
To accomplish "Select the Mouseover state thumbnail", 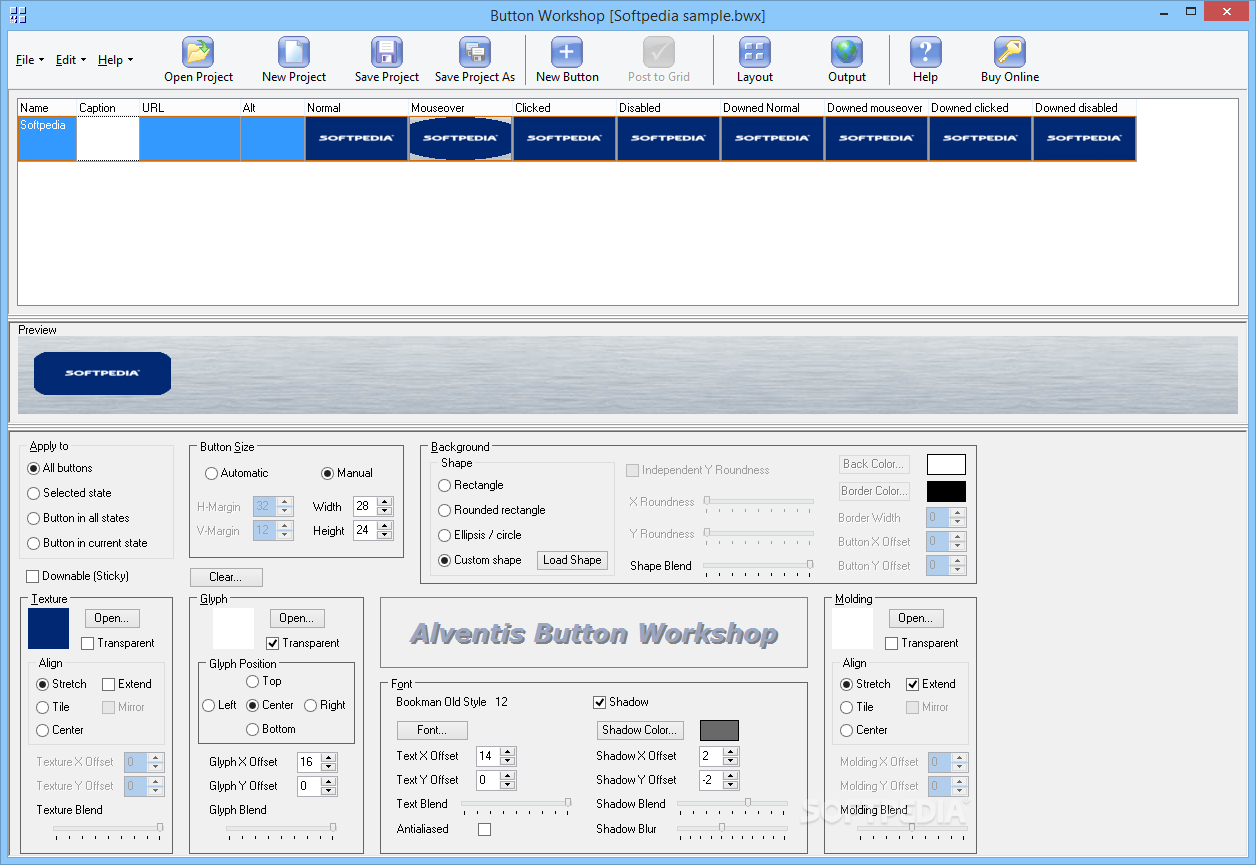I will point(461,138).
